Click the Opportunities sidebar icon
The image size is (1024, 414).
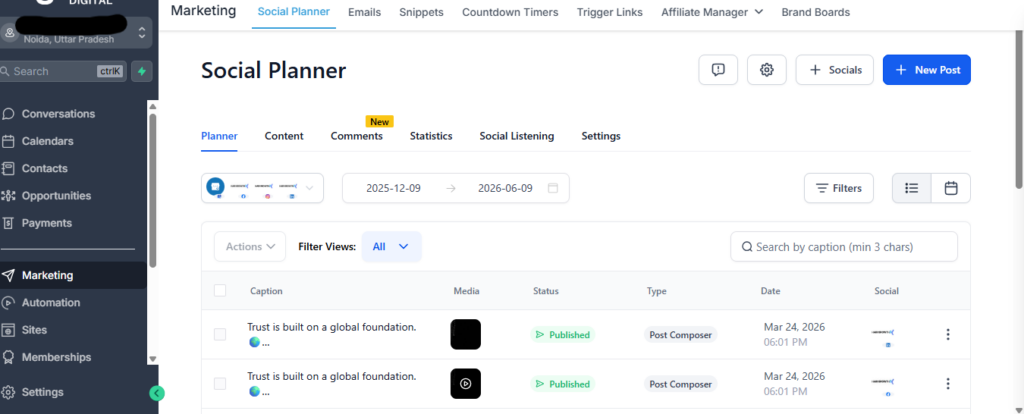pyautogui.click(x=8, y=196)
